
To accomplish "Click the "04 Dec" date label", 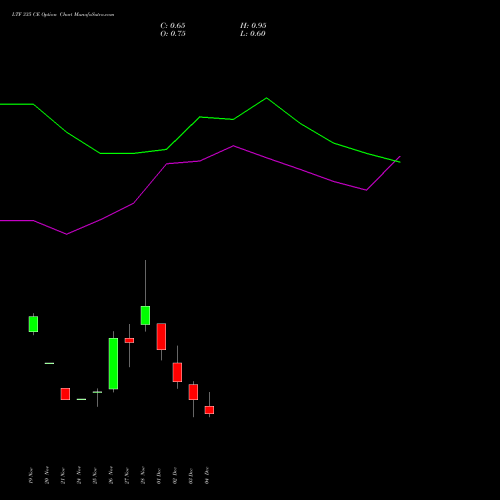I will click(x=207, y=476).
